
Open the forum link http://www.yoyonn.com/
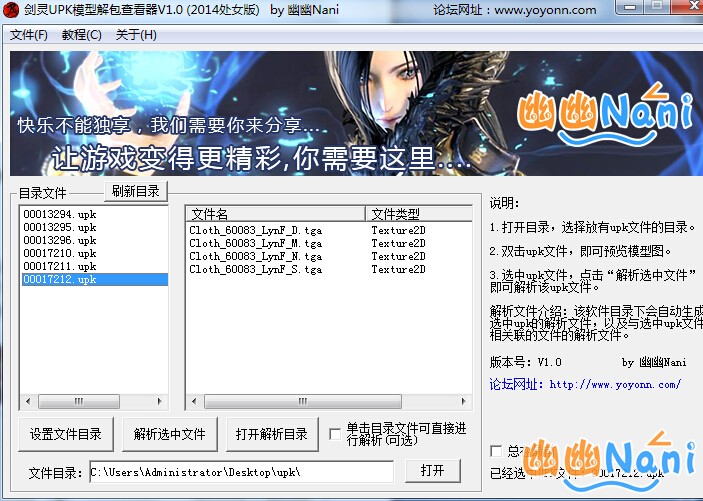pyautogui.click(x=615, y=384)
